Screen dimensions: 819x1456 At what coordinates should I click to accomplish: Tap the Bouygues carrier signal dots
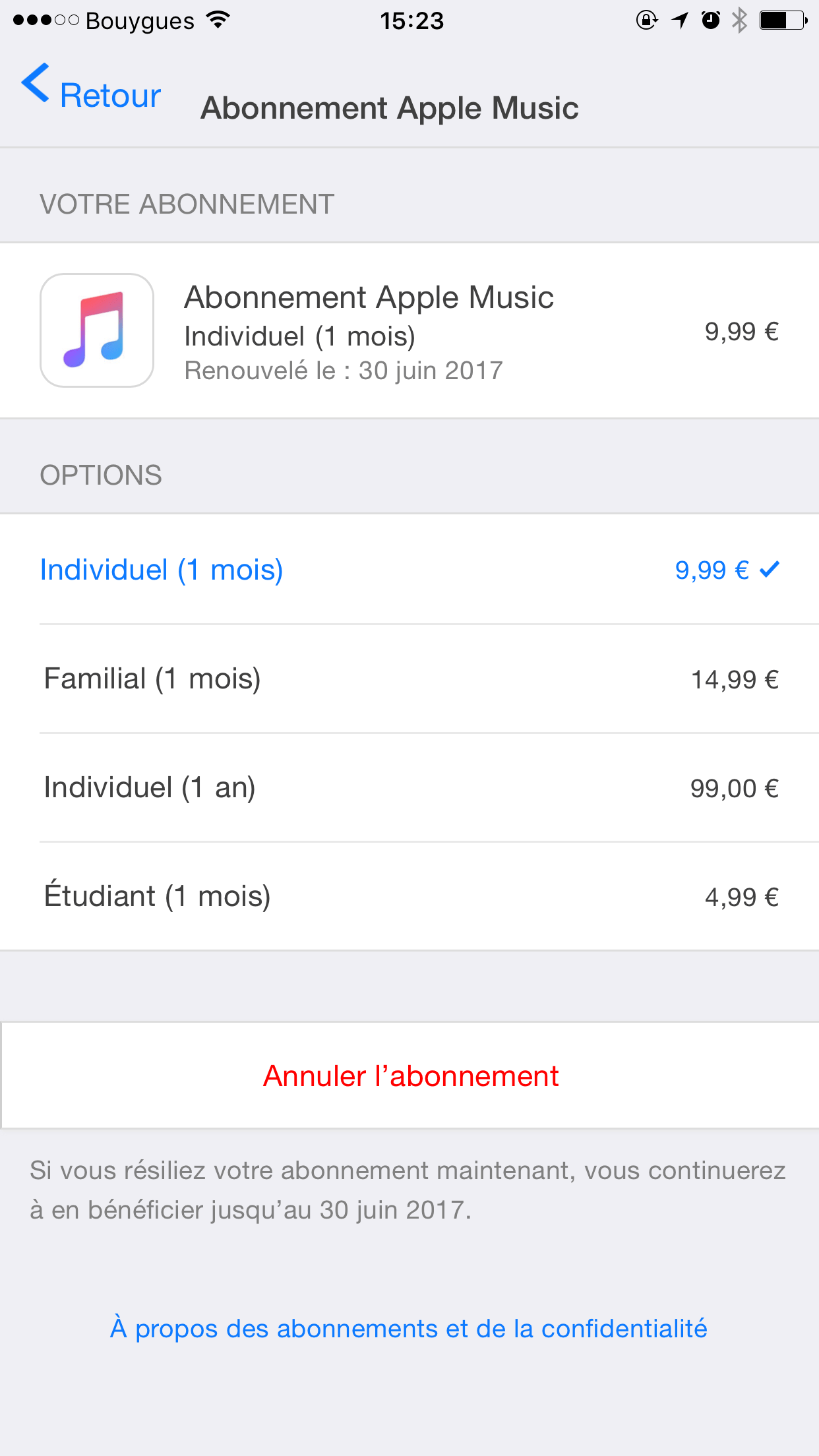pos(45,20)
